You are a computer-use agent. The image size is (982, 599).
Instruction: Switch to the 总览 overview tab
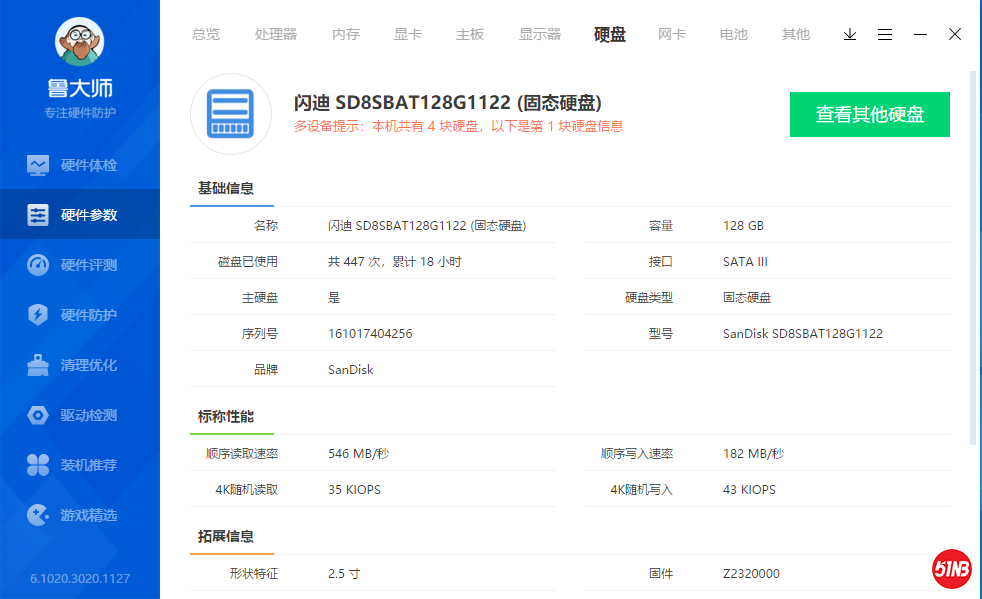coord(206,34)
